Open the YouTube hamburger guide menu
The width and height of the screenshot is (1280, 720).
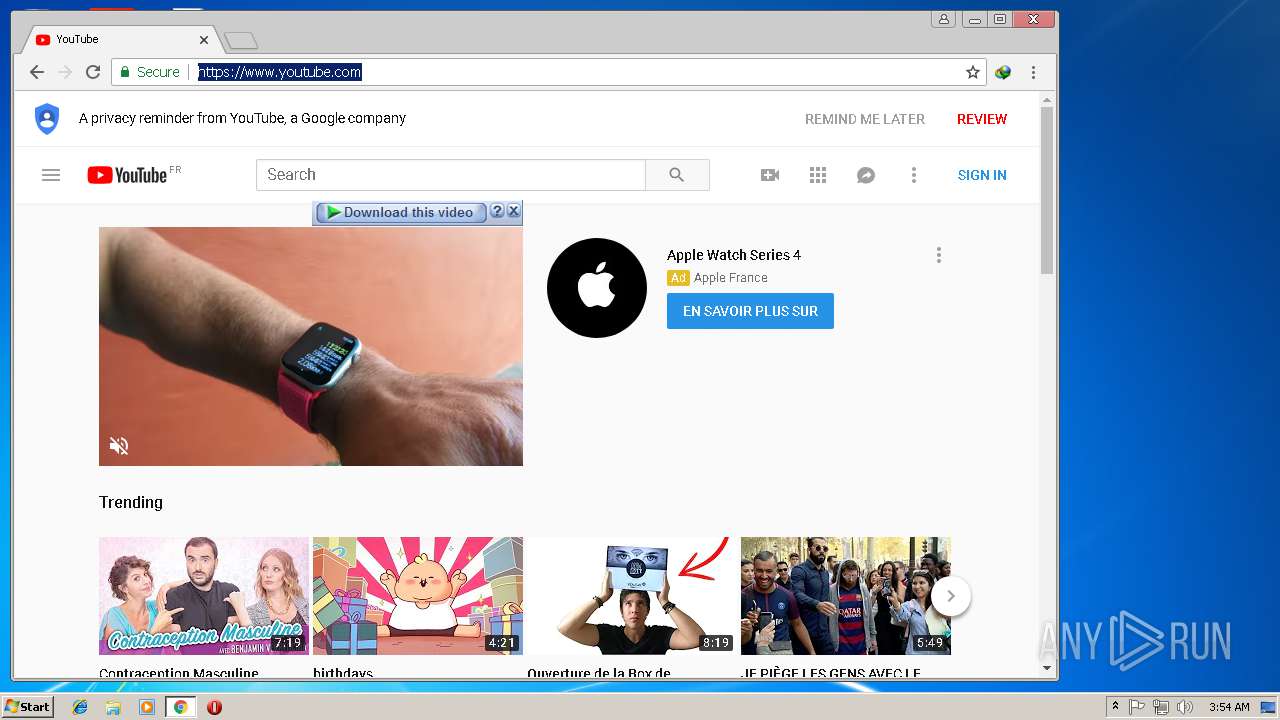pos(51,175)
